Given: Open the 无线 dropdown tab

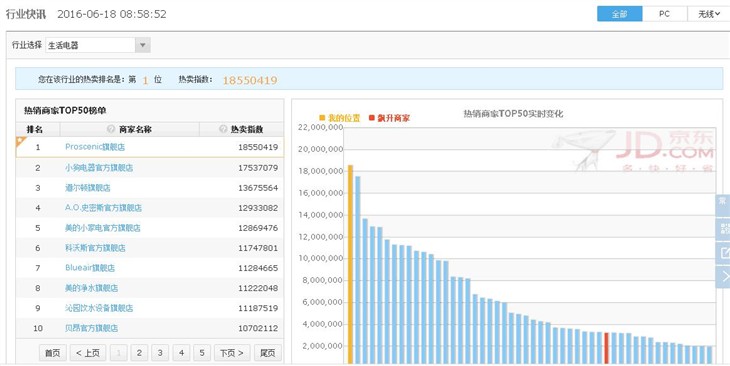Looking at the screenshot, I should pyautogui.click(x=708, y=14).
